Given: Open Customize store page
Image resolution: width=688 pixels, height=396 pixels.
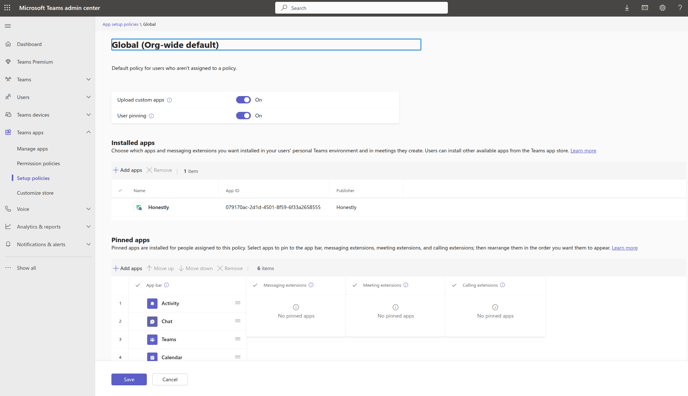Looking at the screenshot, I should (x=35, y=193).
